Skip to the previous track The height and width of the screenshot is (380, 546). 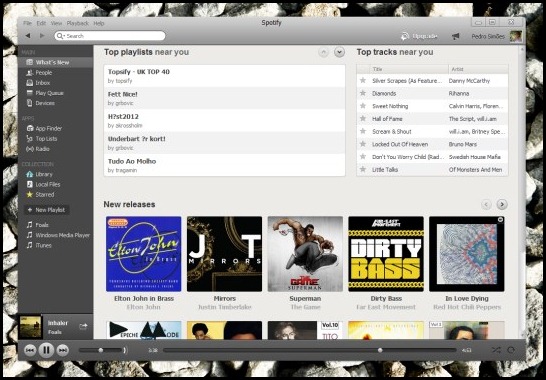tap(30, 350)
